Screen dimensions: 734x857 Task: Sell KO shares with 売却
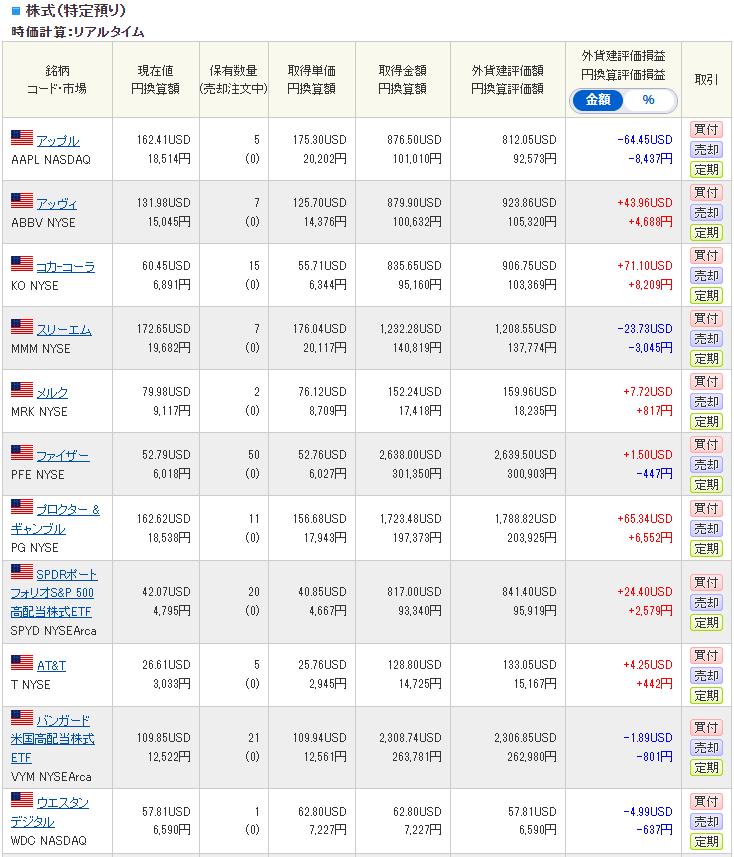[706, 275]
